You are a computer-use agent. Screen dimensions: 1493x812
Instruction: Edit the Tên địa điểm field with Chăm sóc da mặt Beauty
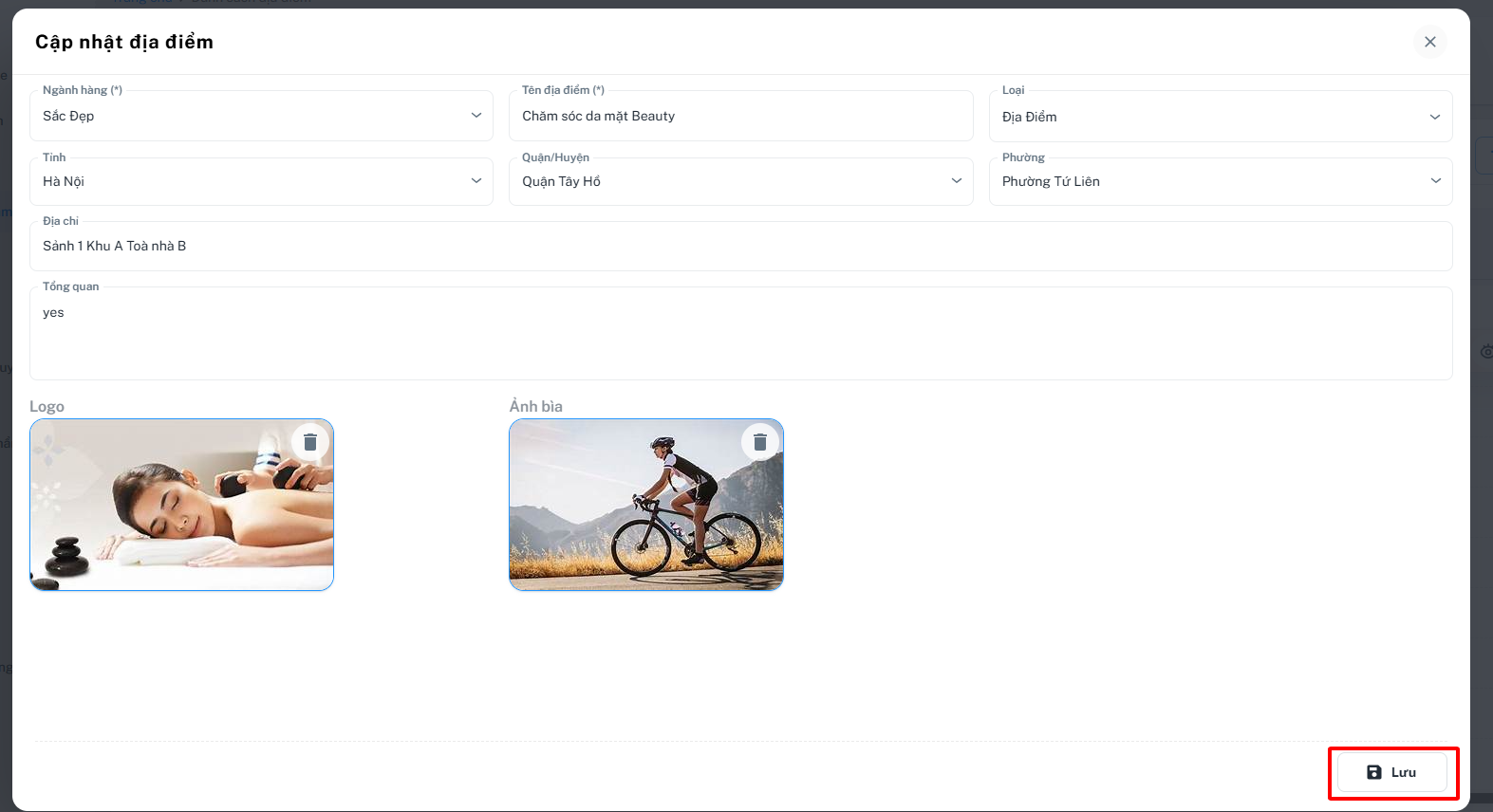pyautogui.click(x=741, y=116)
